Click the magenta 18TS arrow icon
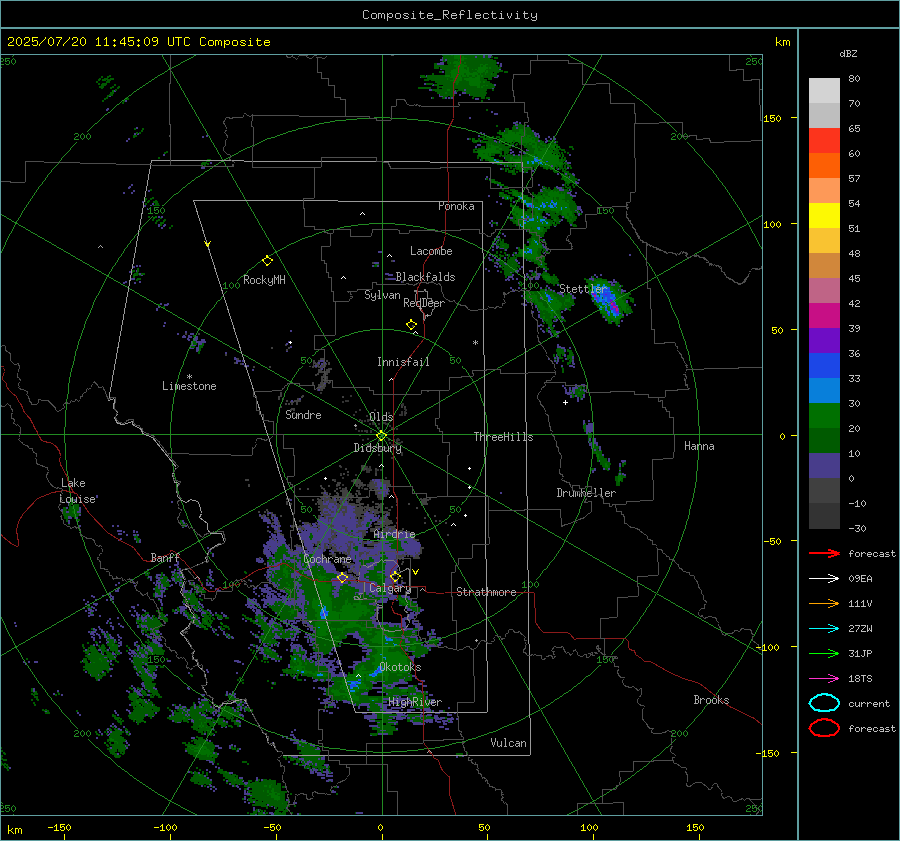Image resolution: width=900 pixels, height=841 pixels. click(x=824, y=679)
